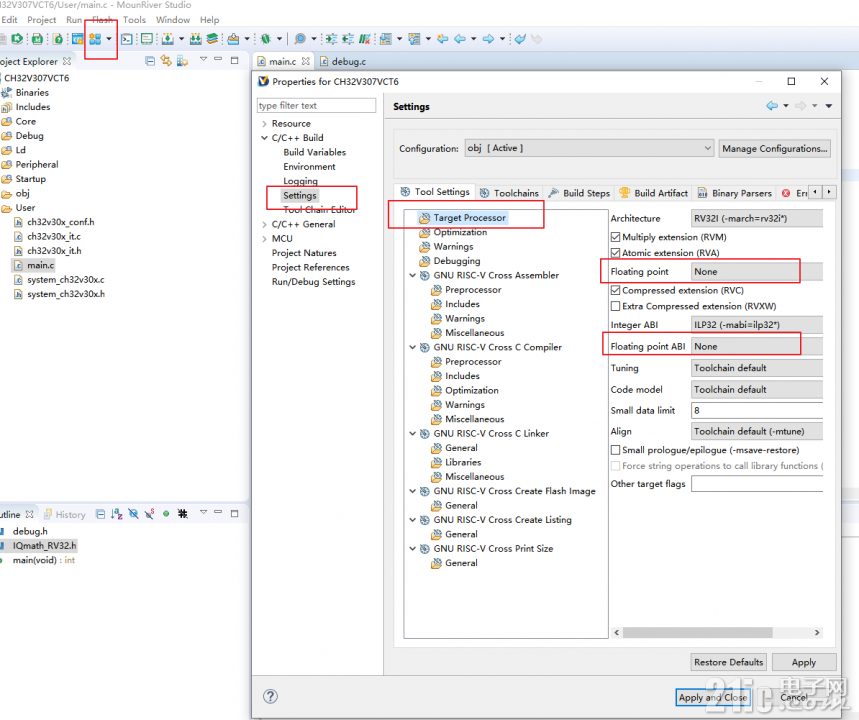Switch to the Build Artifact tab
The width and height of the screenshot is (859, 720).
click(x=654, y=193)
